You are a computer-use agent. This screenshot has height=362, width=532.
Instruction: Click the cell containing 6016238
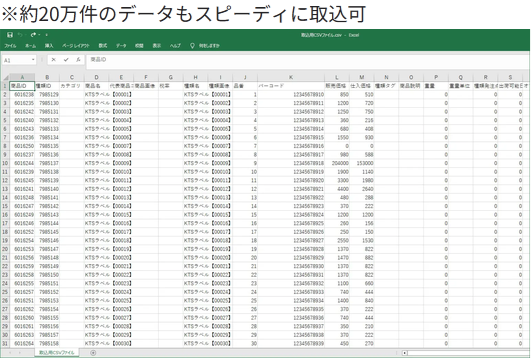(22, 95)
